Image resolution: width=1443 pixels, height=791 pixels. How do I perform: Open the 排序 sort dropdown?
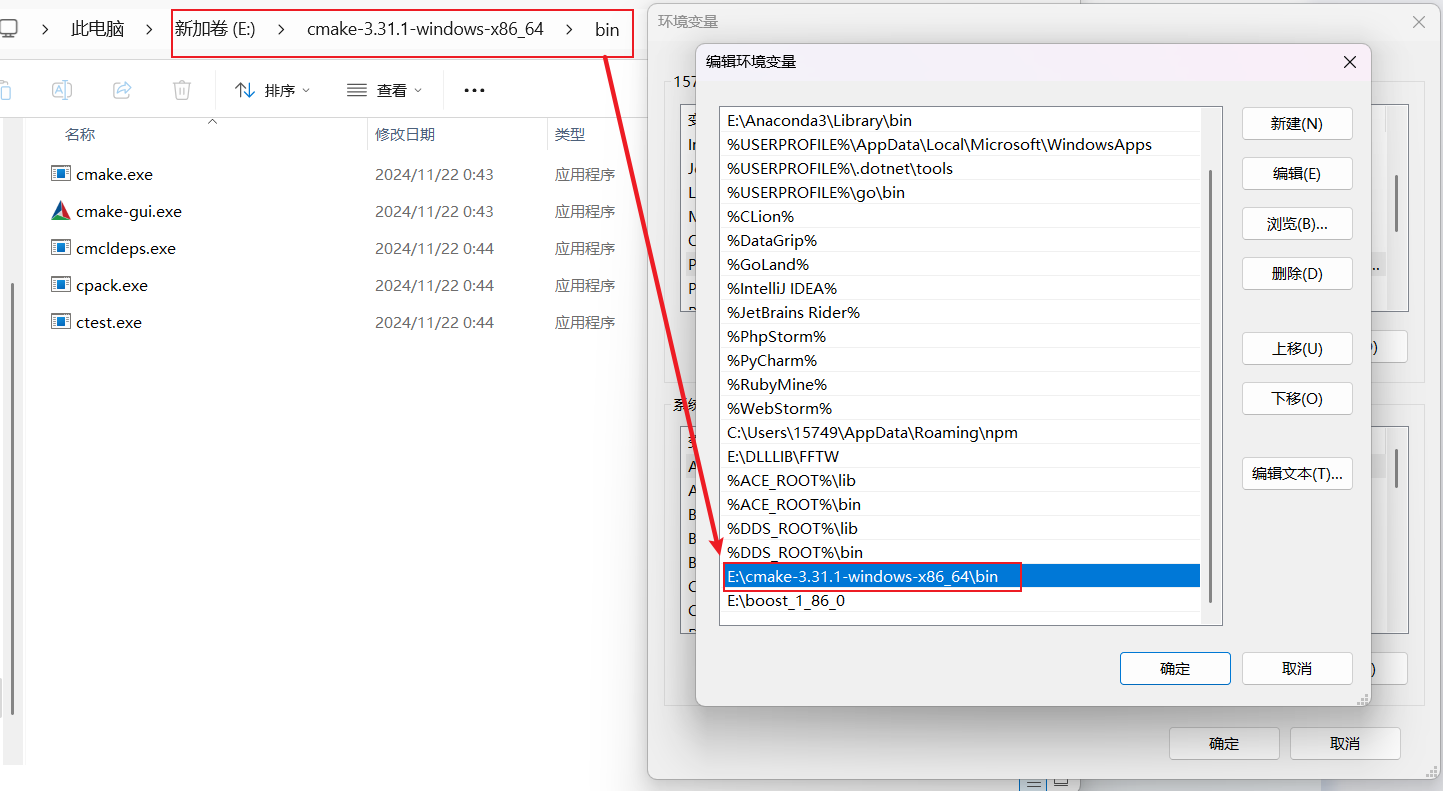point(272,90)
